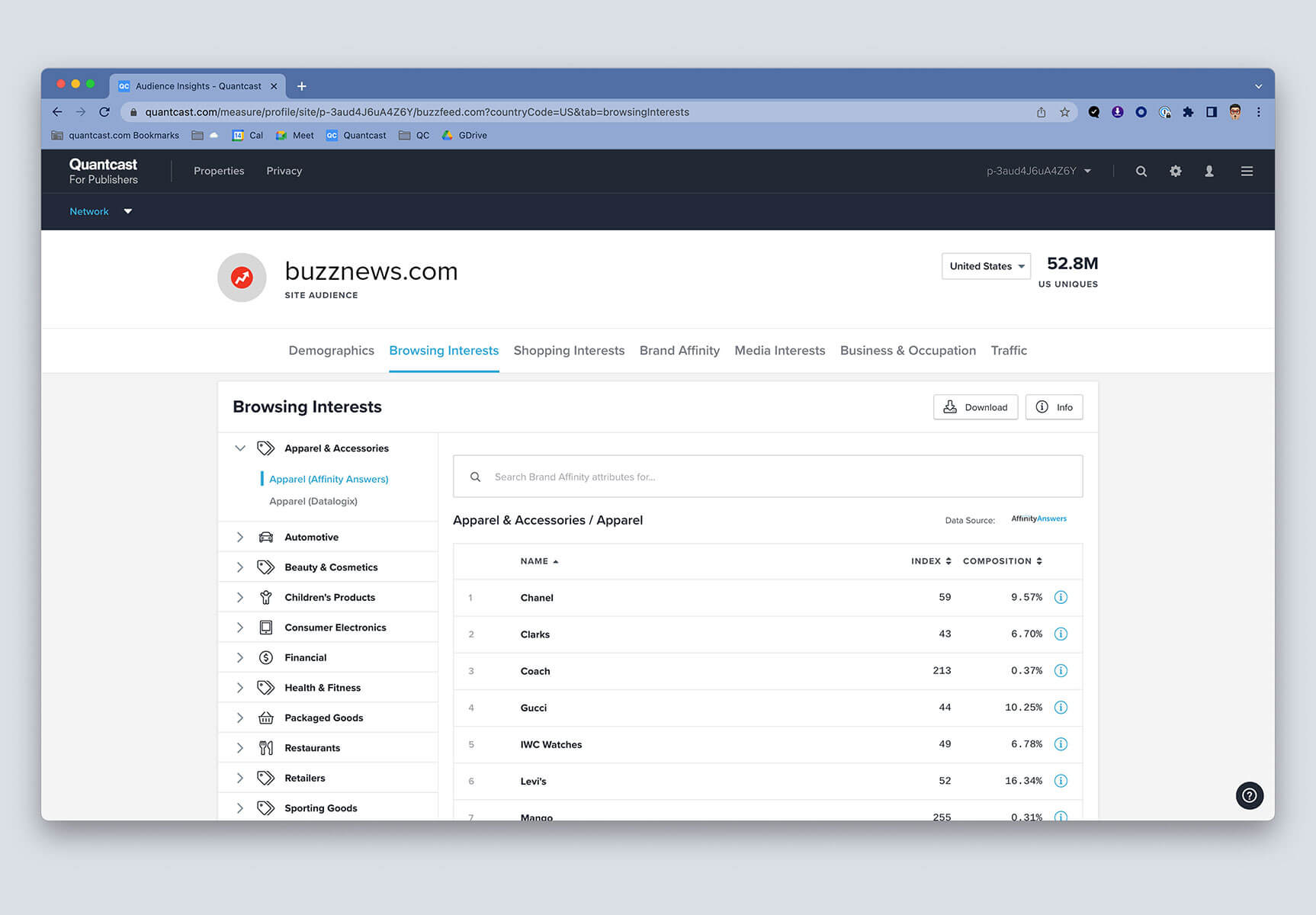Expand the Packaged Goods category

(x=240, y=718)
